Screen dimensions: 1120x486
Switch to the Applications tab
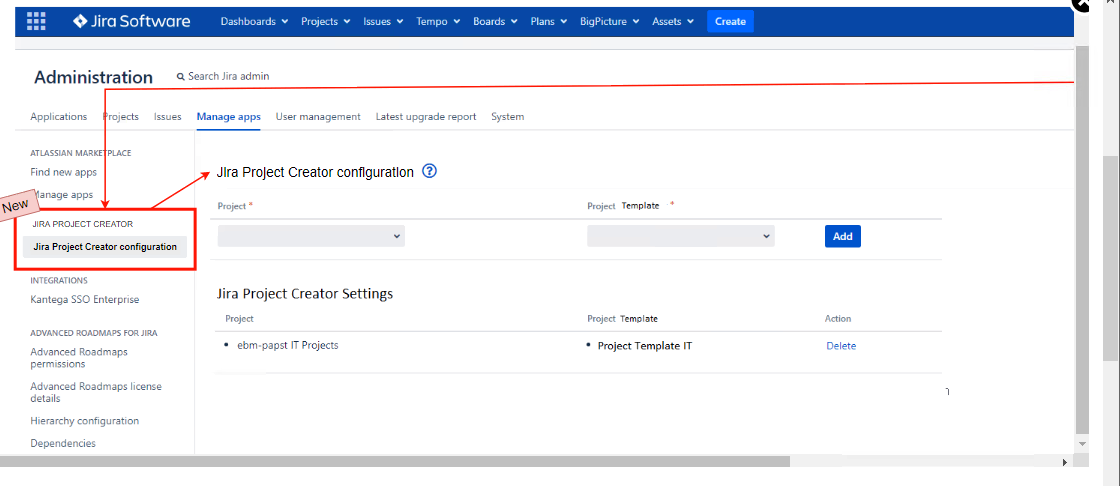[59, 116]
